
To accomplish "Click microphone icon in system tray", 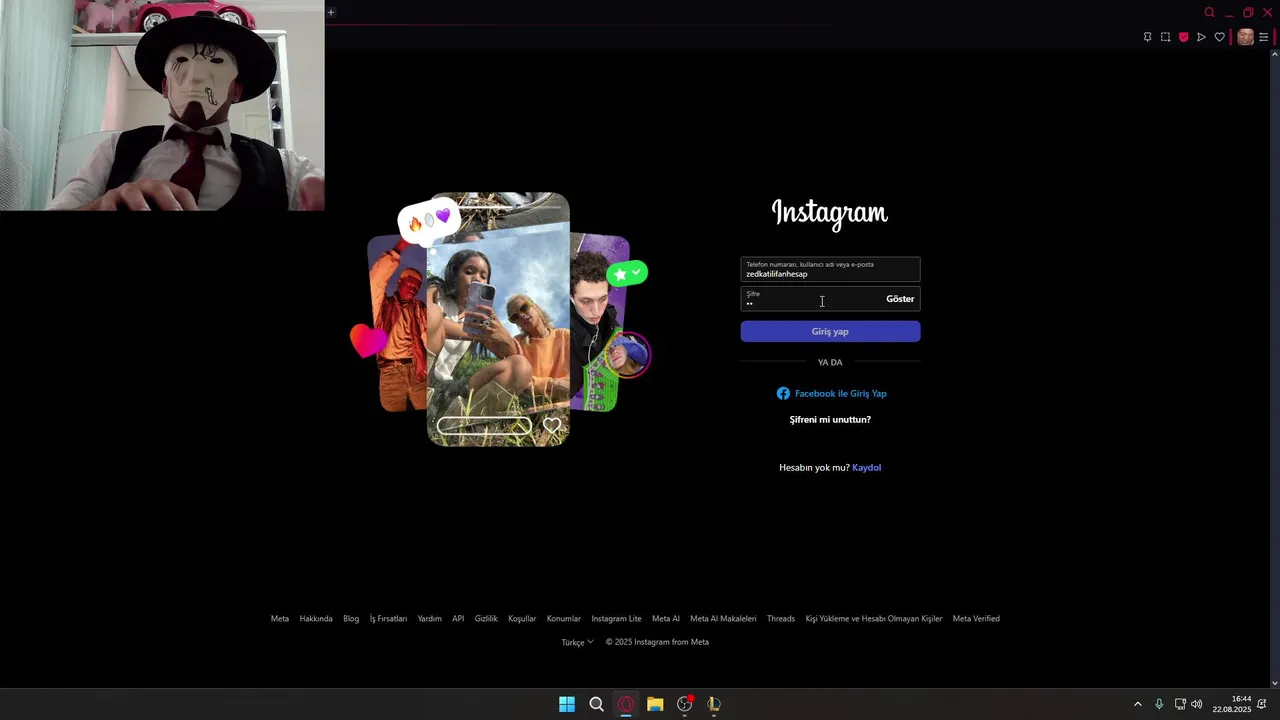I will pyautogui.click(x=1159, y=704).
